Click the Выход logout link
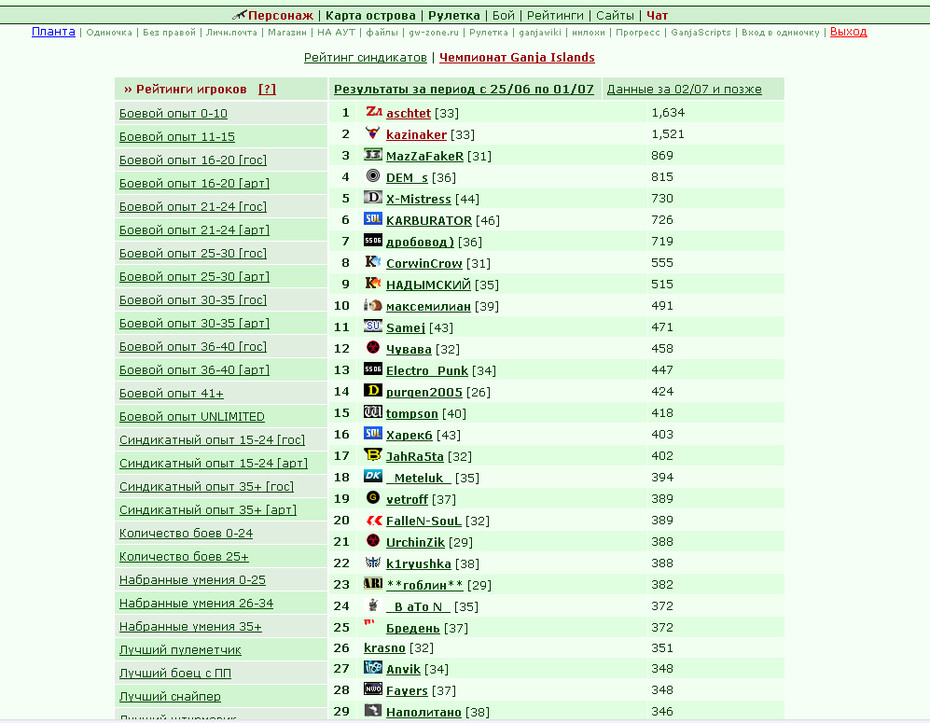Viewport: 930px width, 723px height. point(848,31)
